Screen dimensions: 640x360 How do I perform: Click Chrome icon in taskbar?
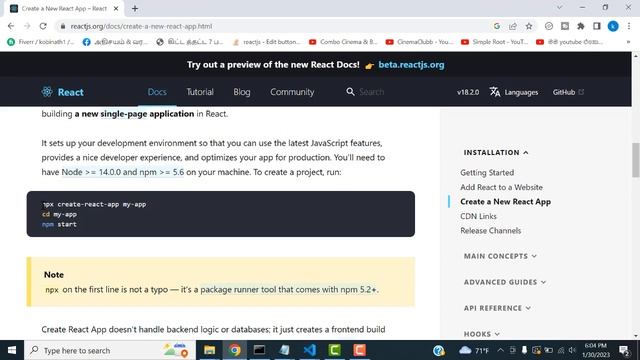tap(235, 350)
